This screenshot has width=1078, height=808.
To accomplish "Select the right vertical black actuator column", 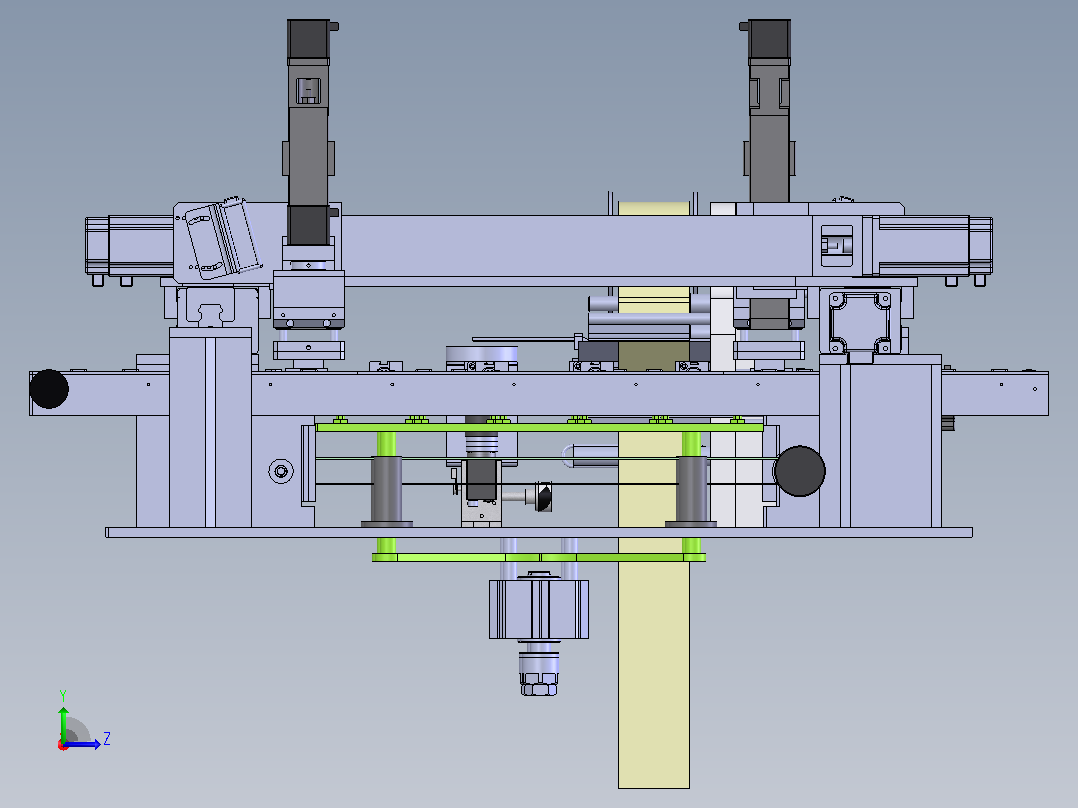I will coord(769,111).
